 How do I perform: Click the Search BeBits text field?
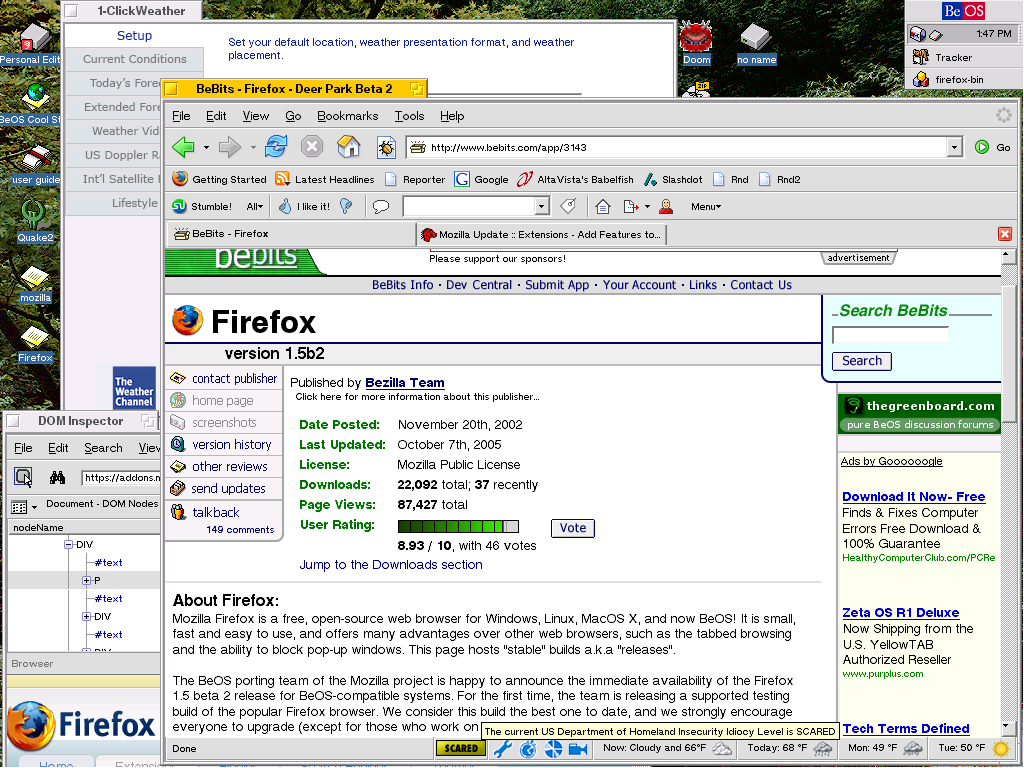coord(889,335)
